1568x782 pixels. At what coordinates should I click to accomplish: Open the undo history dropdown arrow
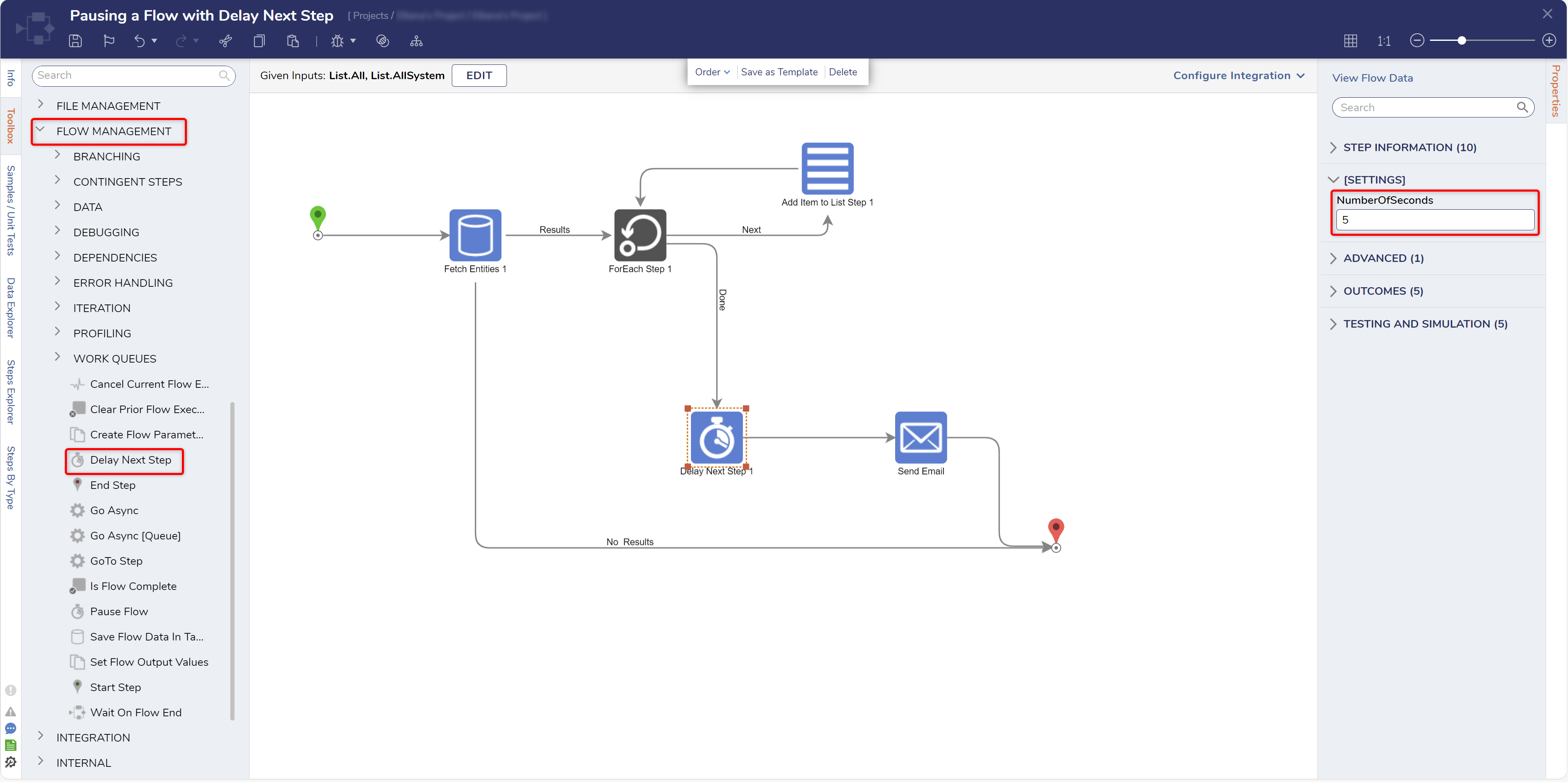[155, 41]
